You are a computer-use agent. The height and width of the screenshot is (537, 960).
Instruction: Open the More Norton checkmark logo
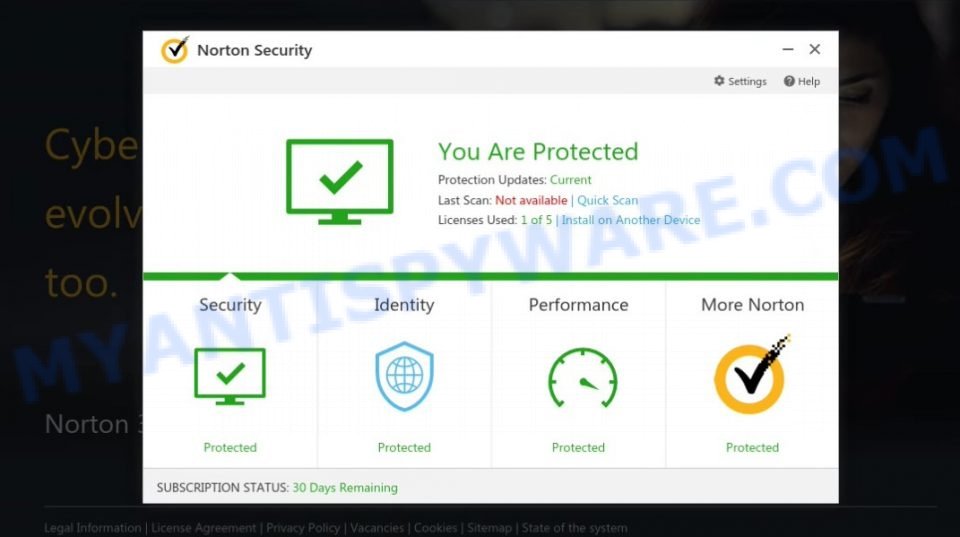coord(752,375)
